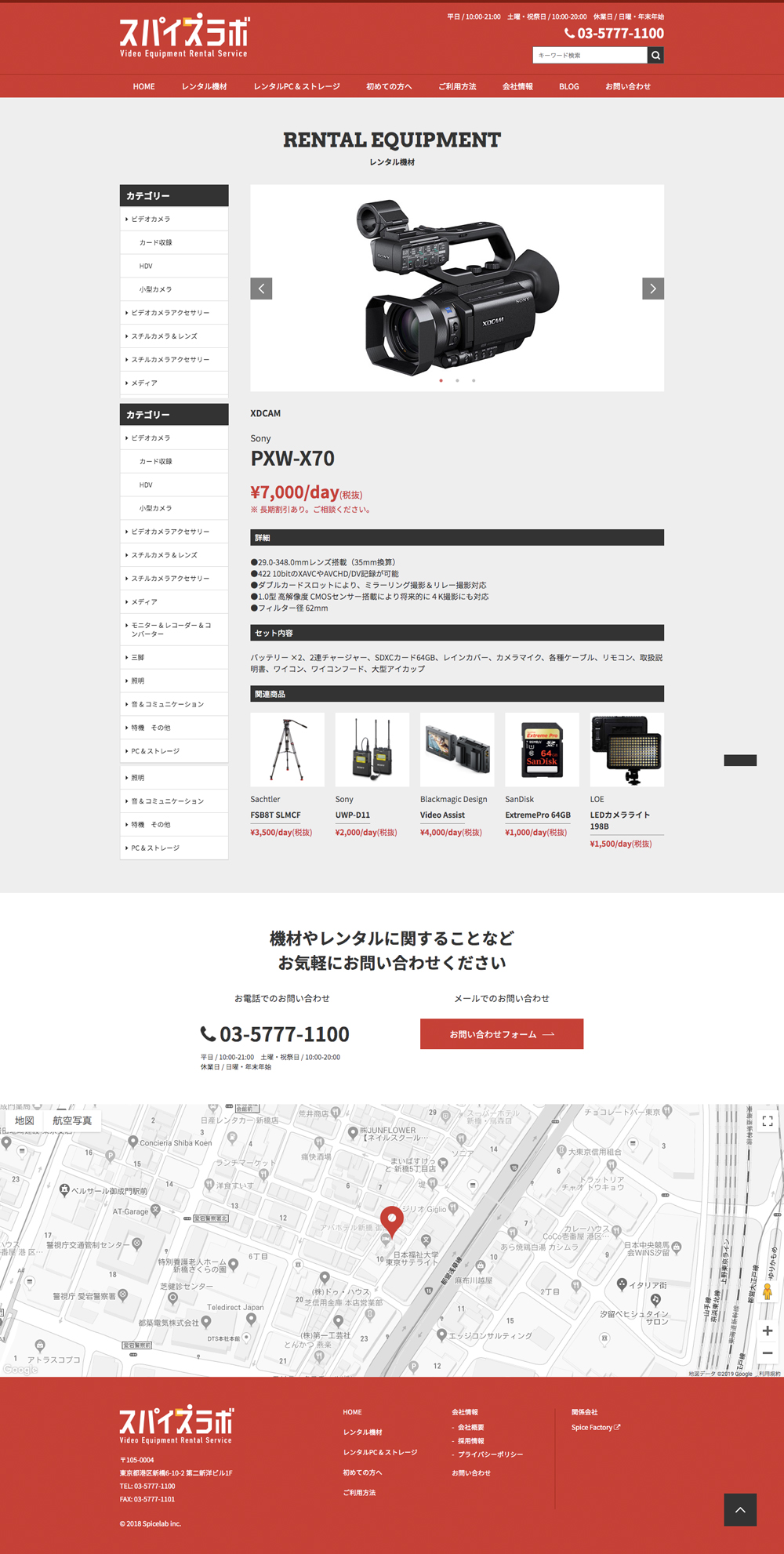Expand the ビデオカメラアクセサリー category

170,313
